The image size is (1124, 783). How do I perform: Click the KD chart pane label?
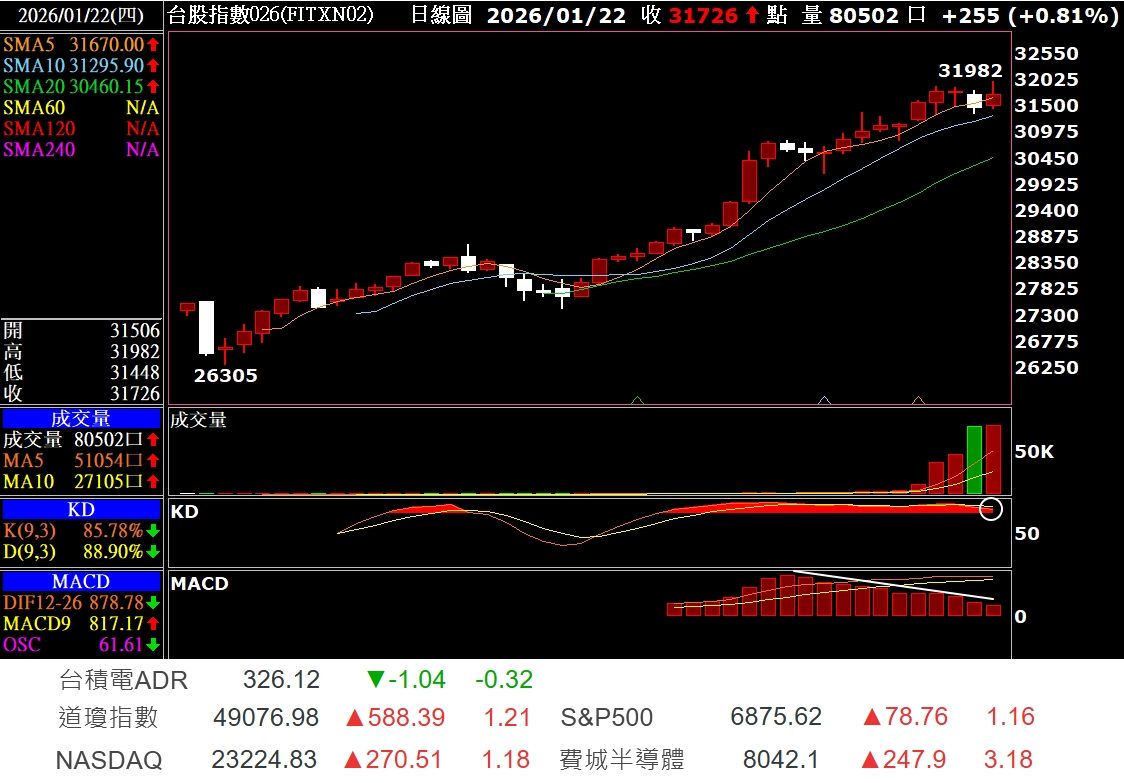tap(184, 511)
